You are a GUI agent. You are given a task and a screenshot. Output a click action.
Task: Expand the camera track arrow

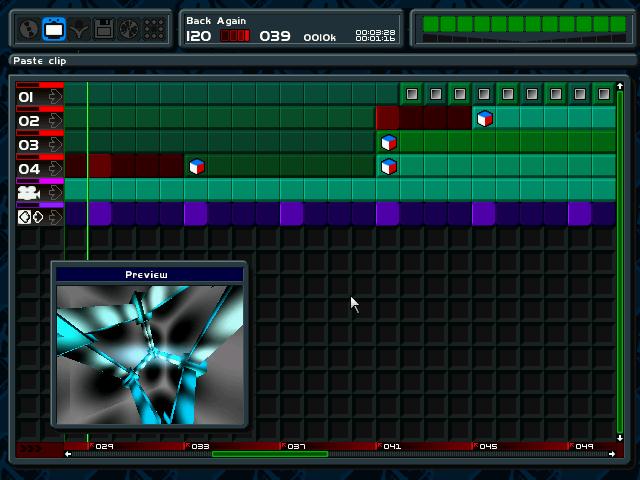54,193
